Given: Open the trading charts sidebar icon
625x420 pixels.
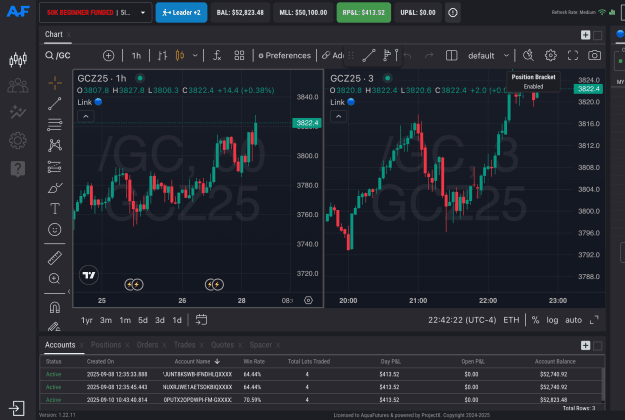Looking at the screenshot, I should coord(18,60).
